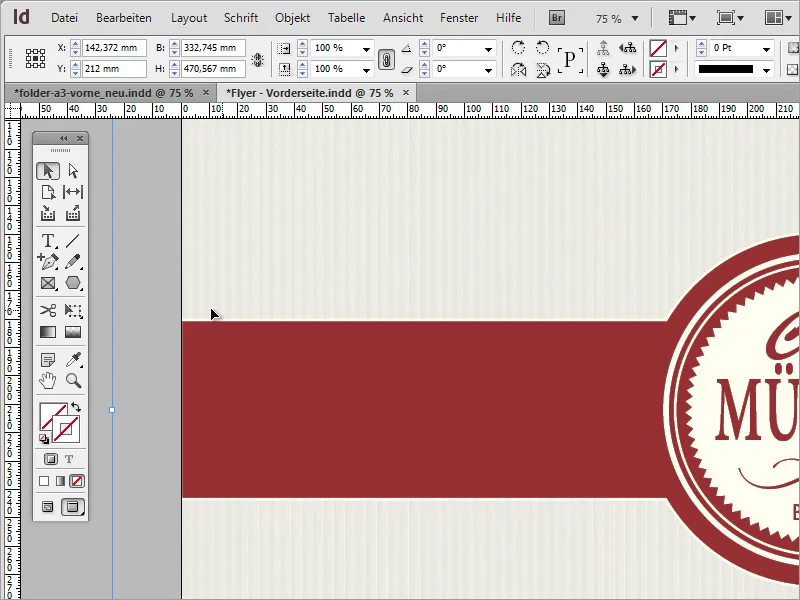
Task: Select the Eyedropper tool
Action: click(x=73, y=360)
